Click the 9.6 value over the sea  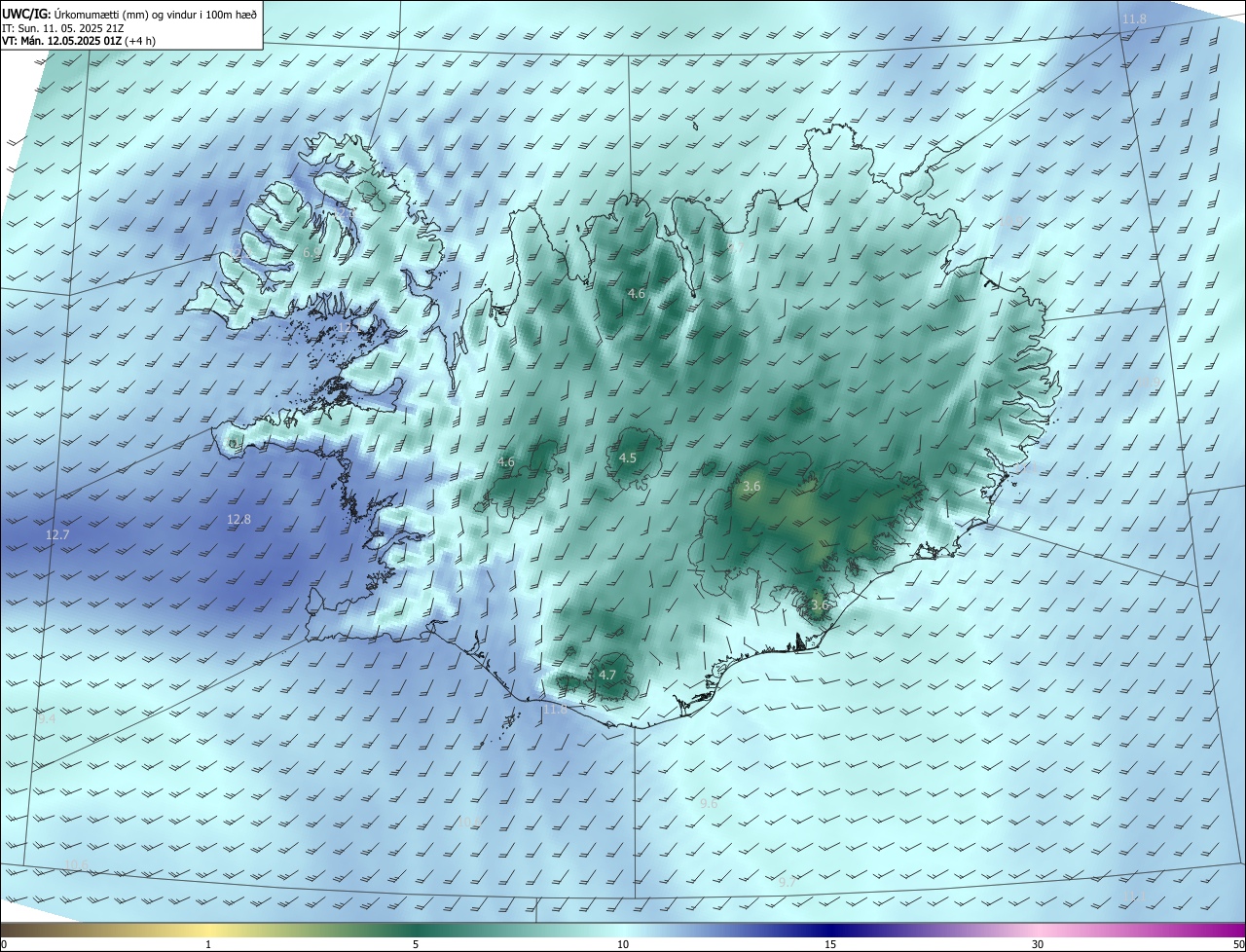click(x=709, y=803)
